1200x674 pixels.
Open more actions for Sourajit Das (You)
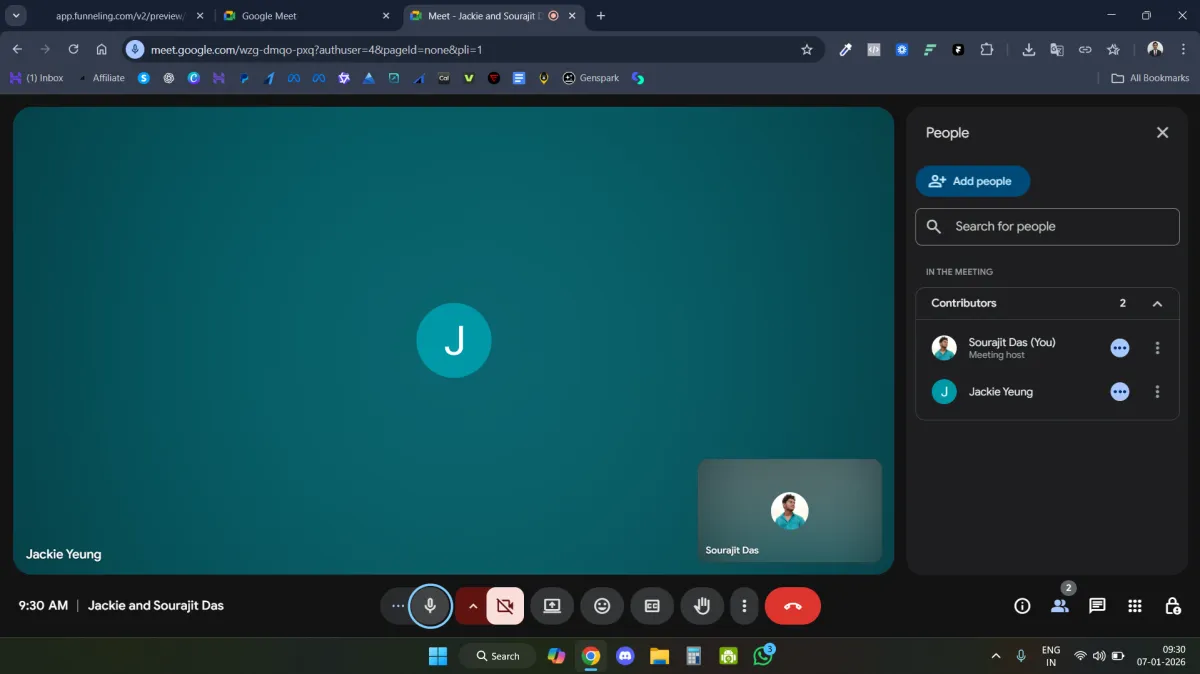tap(1158, 348)
